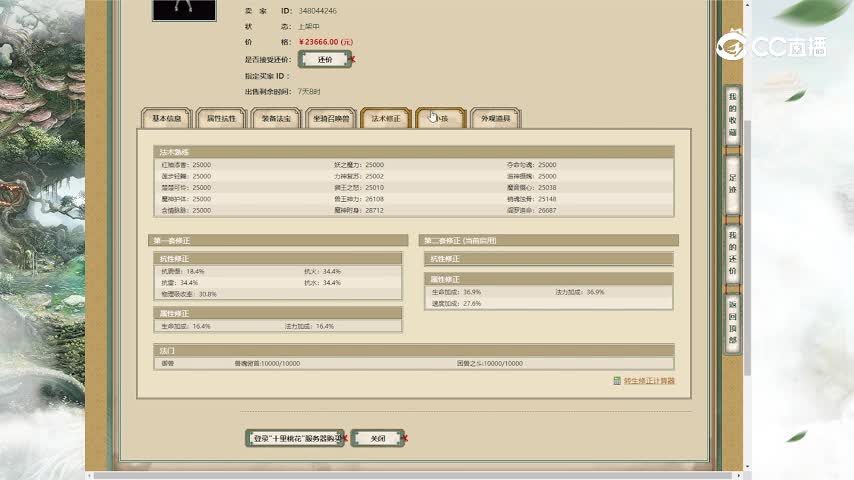Open the 转生修正计算器 link
This screenshot has width=854, height=480.
649,381
